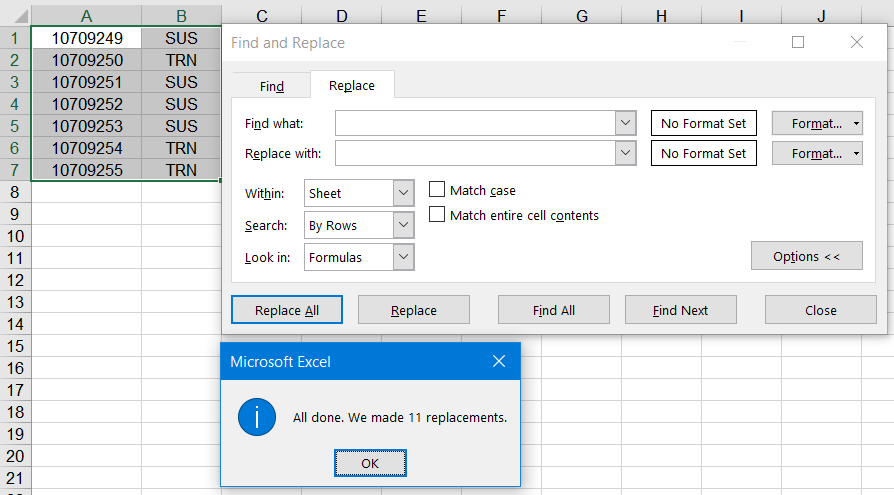Click cell containing 10709250
Screen dimensions: 894x495
click(87, 60)
